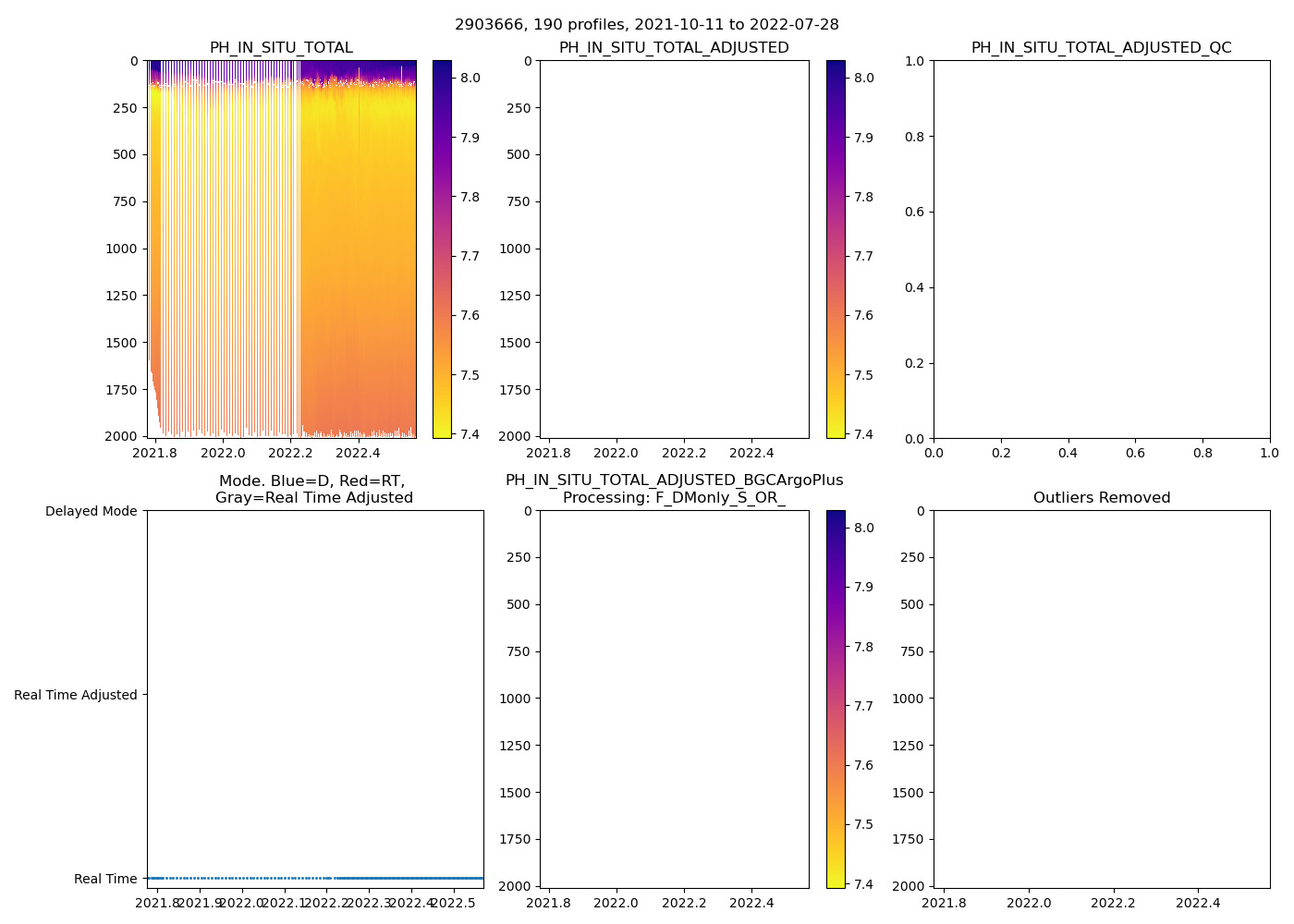This screenshot has height=924, width=1294.
Task: Click the PH_IN_SITU_TOTAL_ADJUSTED_QC plot title
Action: pyautogui.click(x=1101, y=48)
